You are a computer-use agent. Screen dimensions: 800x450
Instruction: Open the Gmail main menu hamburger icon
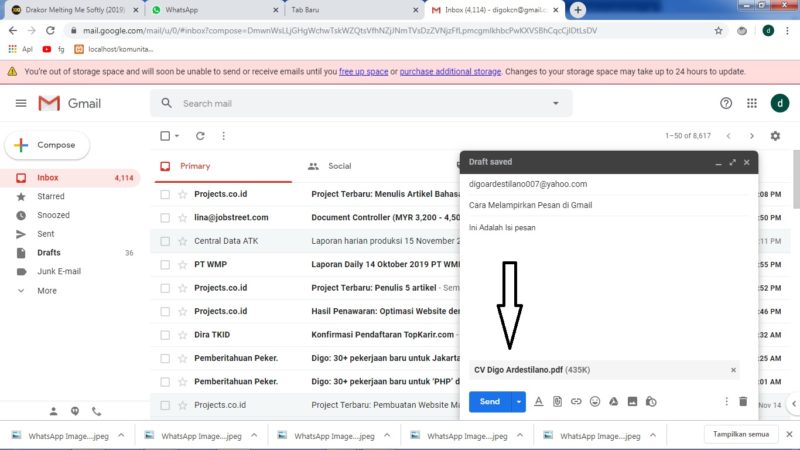(21, 104)
